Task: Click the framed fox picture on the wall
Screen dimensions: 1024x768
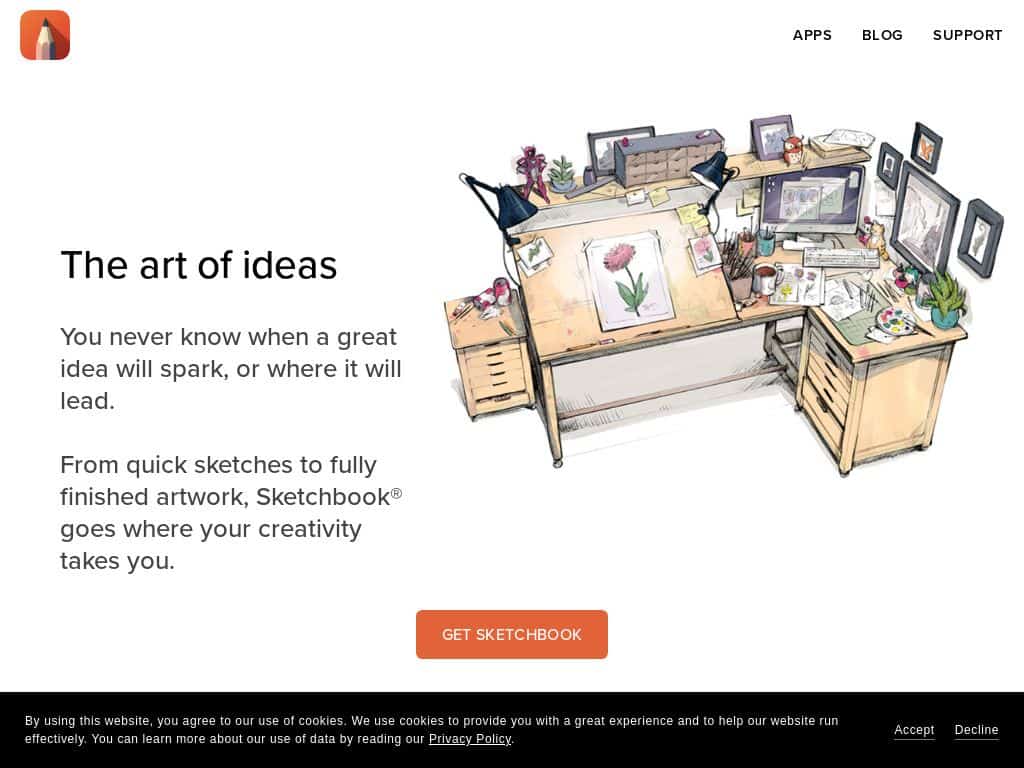Action: [x=926, y=148]
